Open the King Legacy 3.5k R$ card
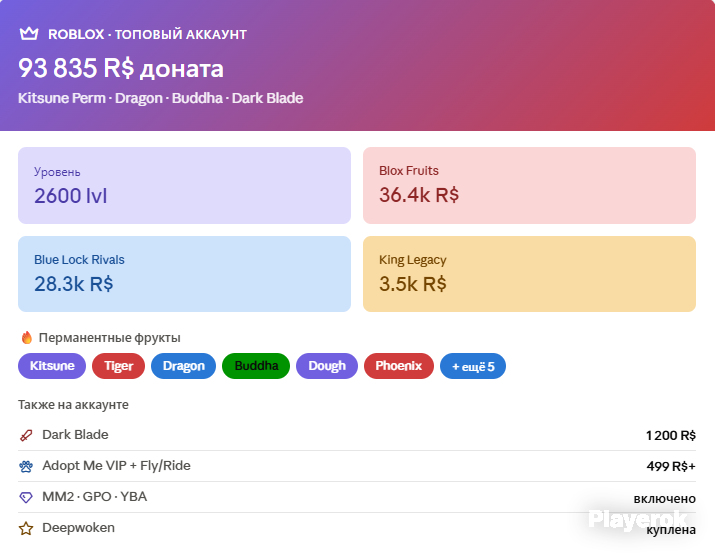 tap(529, 274)
